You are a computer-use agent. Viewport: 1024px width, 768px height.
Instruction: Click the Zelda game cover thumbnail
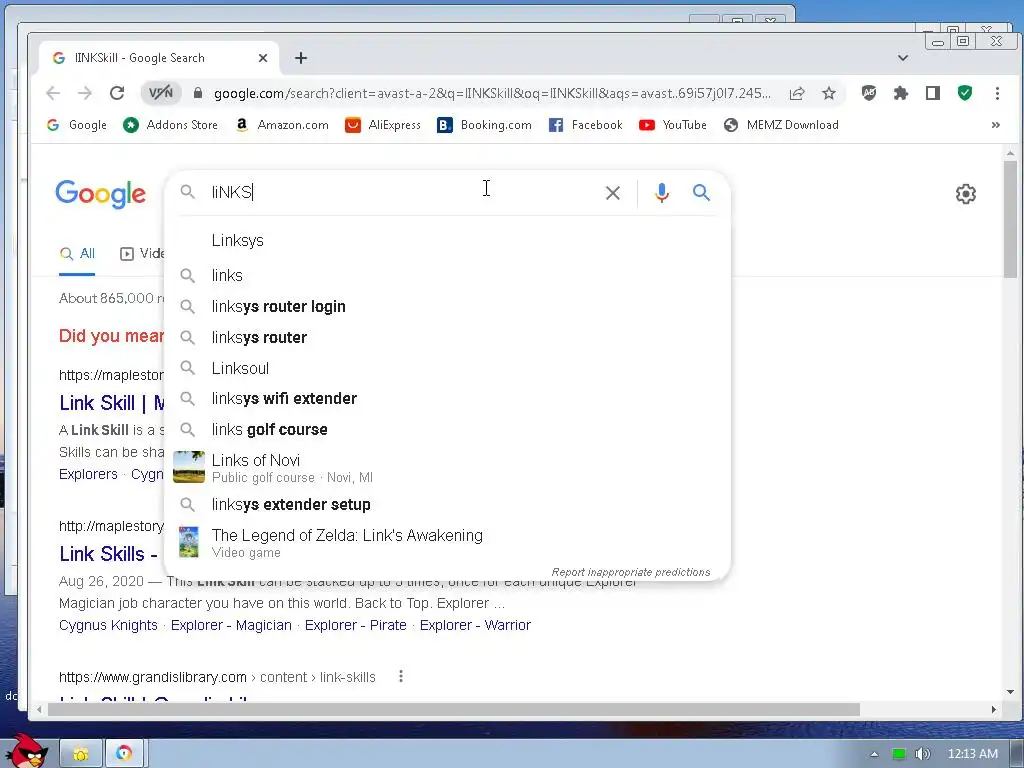[x=189, y=542]
